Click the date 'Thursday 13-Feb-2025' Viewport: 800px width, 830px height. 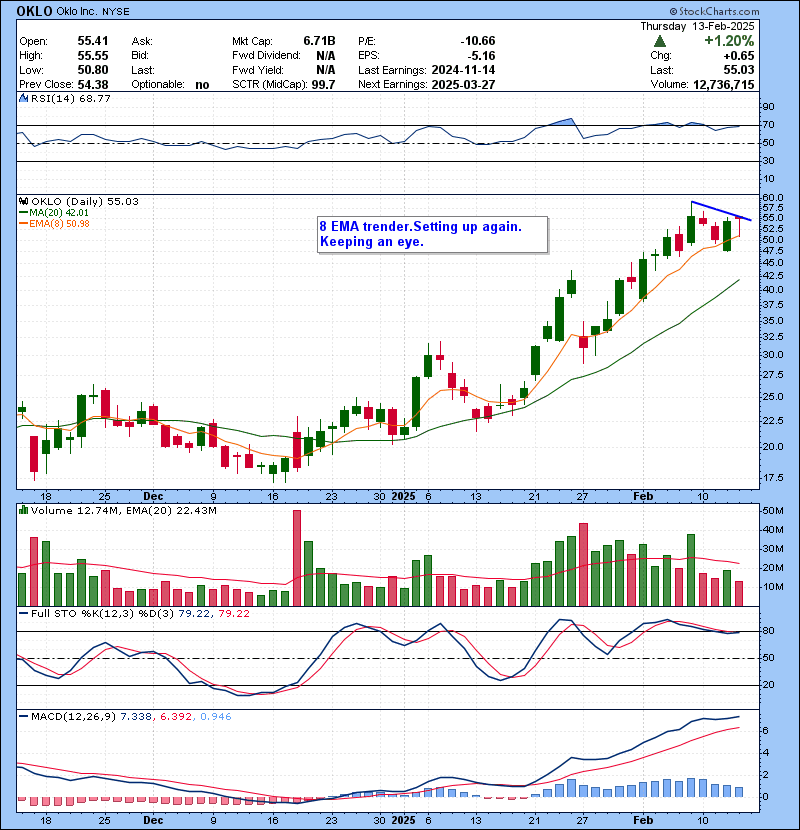pos(697,26)
